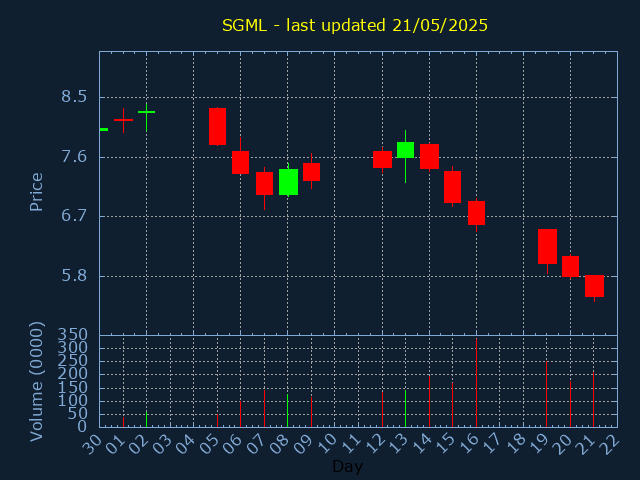Select the 5.8 price tick label
This screenshot has height=480, width=640.
tap(74, 276)
